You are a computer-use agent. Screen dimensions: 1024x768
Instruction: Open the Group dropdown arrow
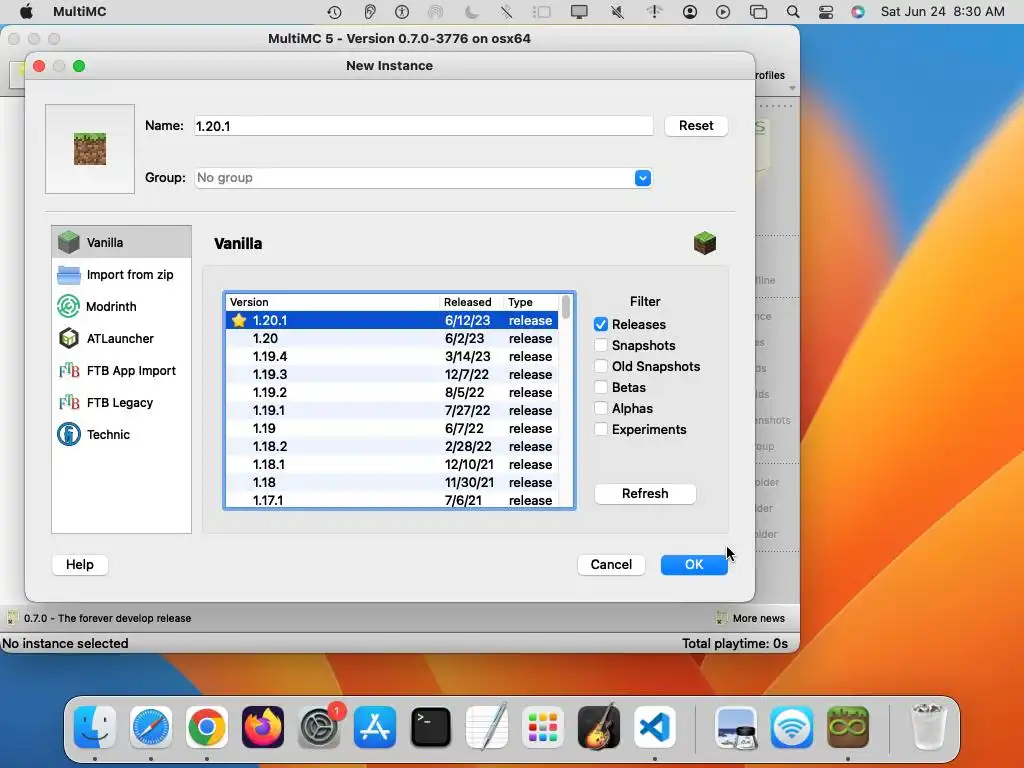click(643, 178)
